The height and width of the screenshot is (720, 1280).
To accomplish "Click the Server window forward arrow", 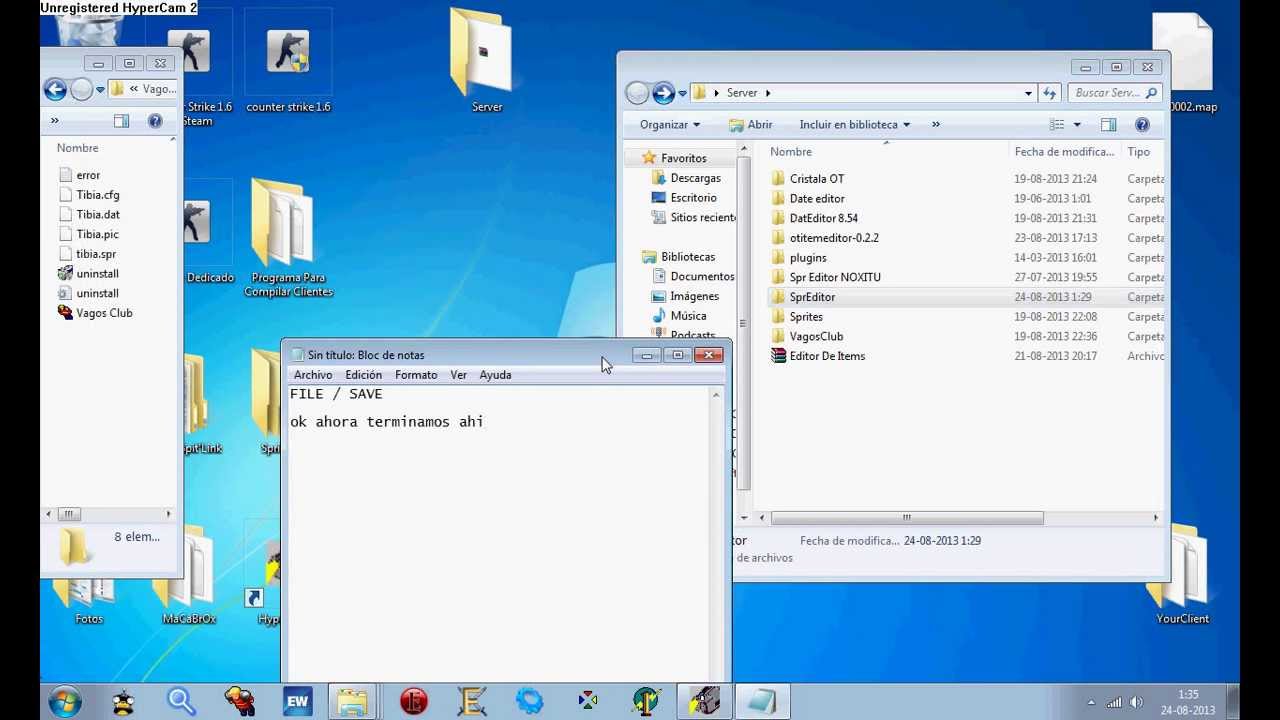I will point(663,93).
